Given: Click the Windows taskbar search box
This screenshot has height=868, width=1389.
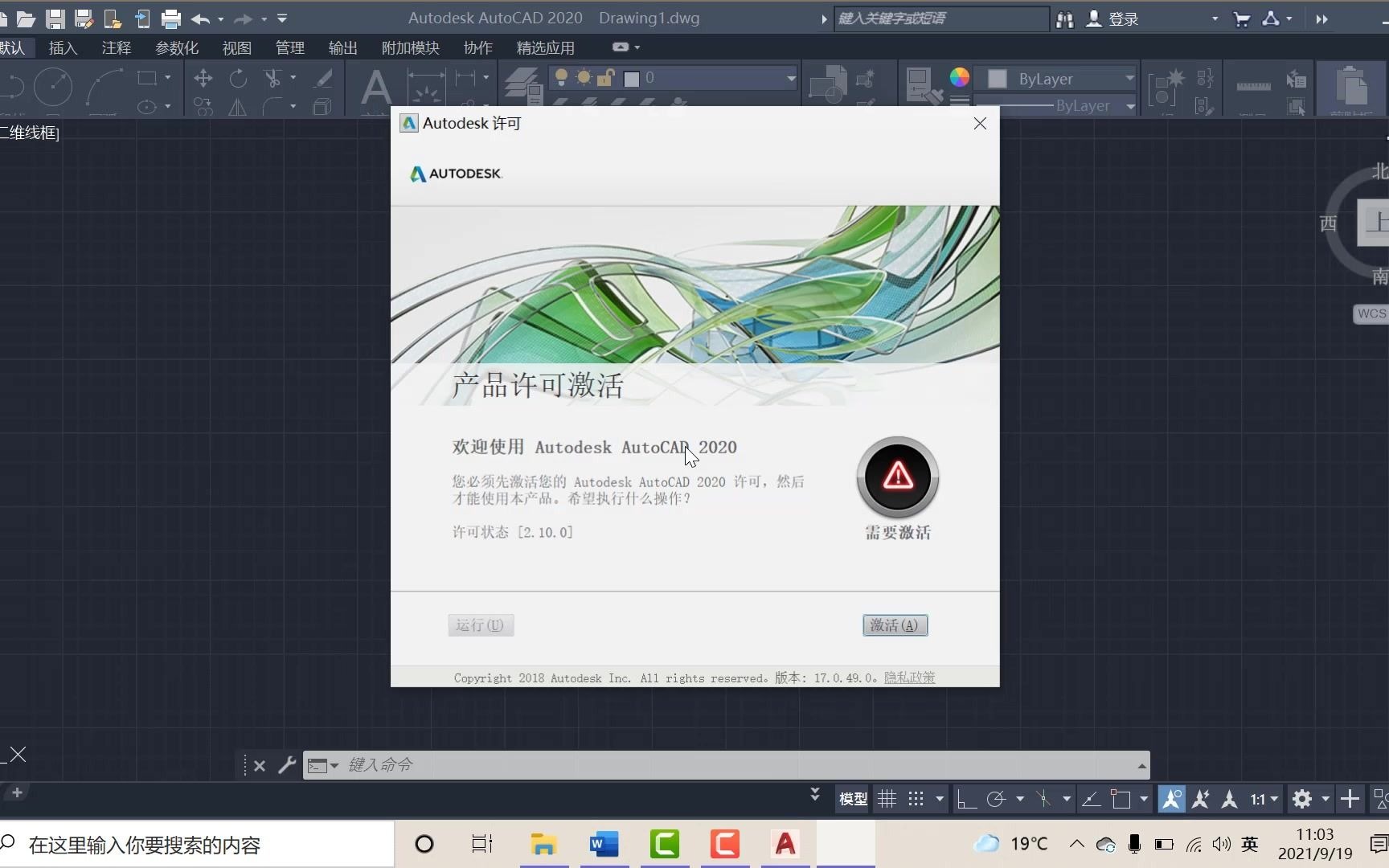Looking at the screenshot, I should click(x=197, y=845).
